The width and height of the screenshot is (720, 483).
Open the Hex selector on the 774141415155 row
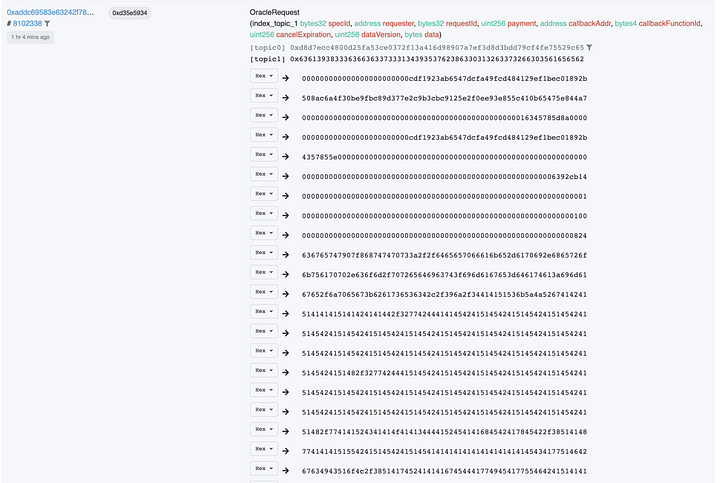click(x=263, y=449)
